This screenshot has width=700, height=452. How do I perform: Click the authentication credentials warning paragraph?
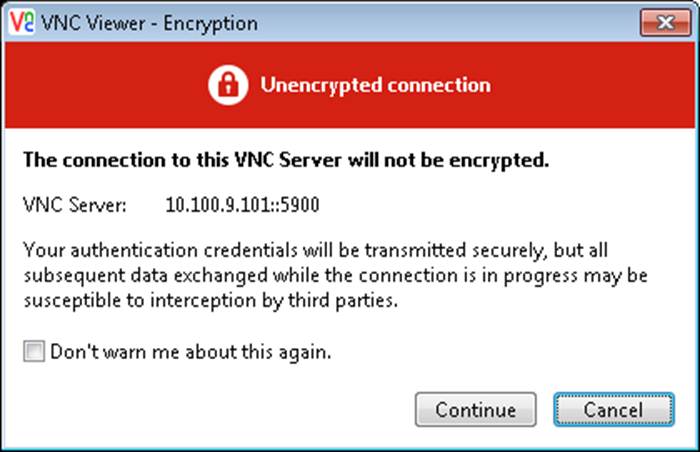click(x=335, y=275)
